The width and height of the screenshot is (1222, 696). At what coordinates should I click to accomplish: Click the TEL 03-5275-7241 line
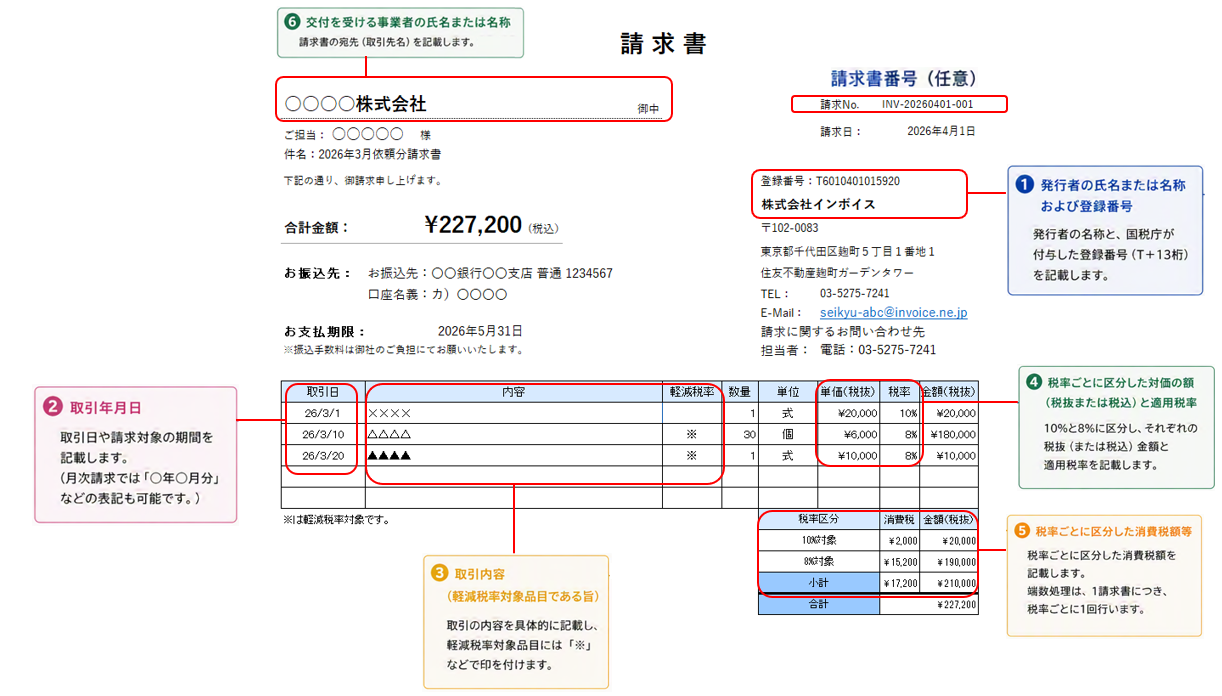825,293
